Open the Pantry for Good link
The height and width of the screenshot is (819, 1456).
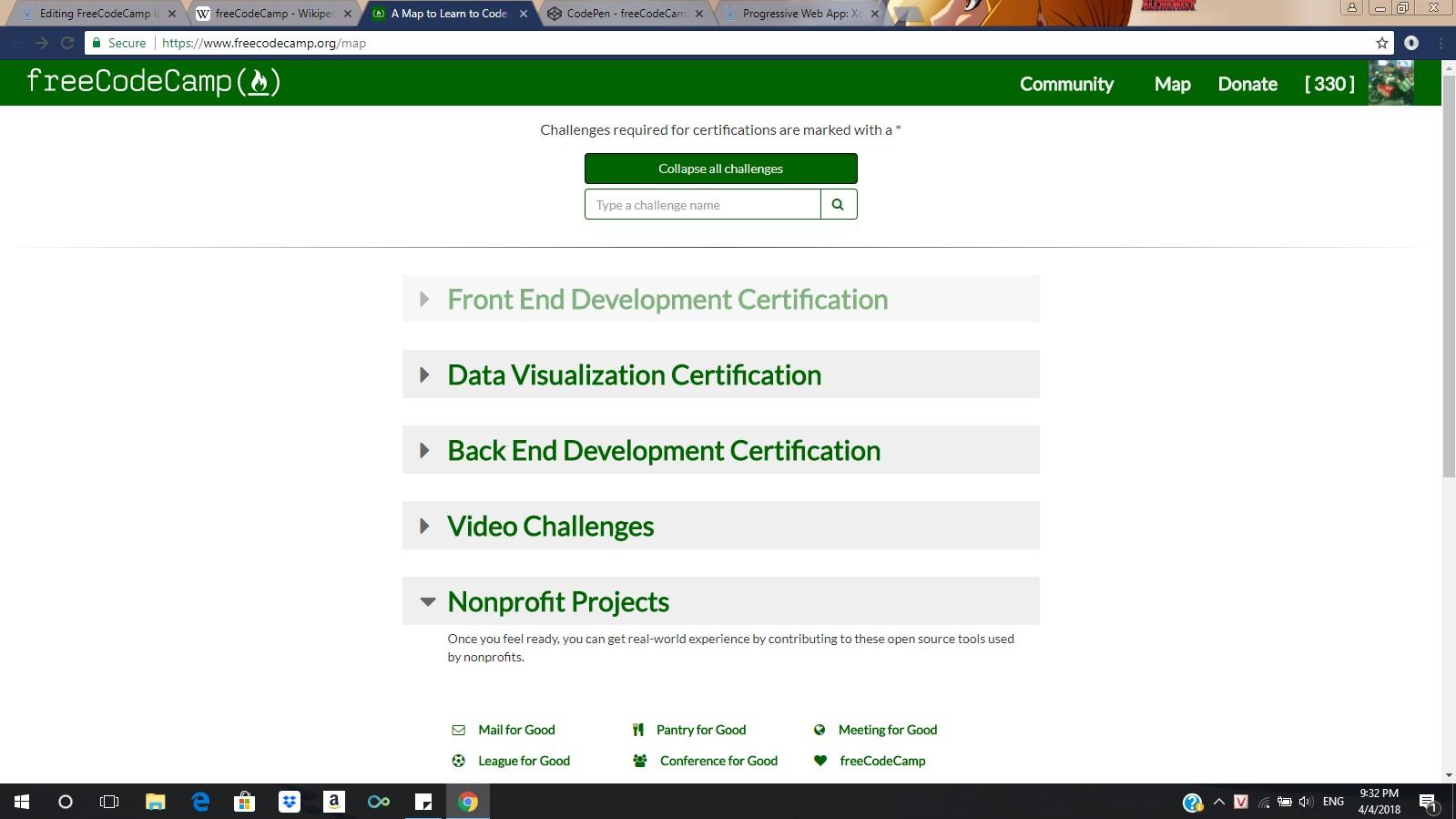click(x=701, y=730)
